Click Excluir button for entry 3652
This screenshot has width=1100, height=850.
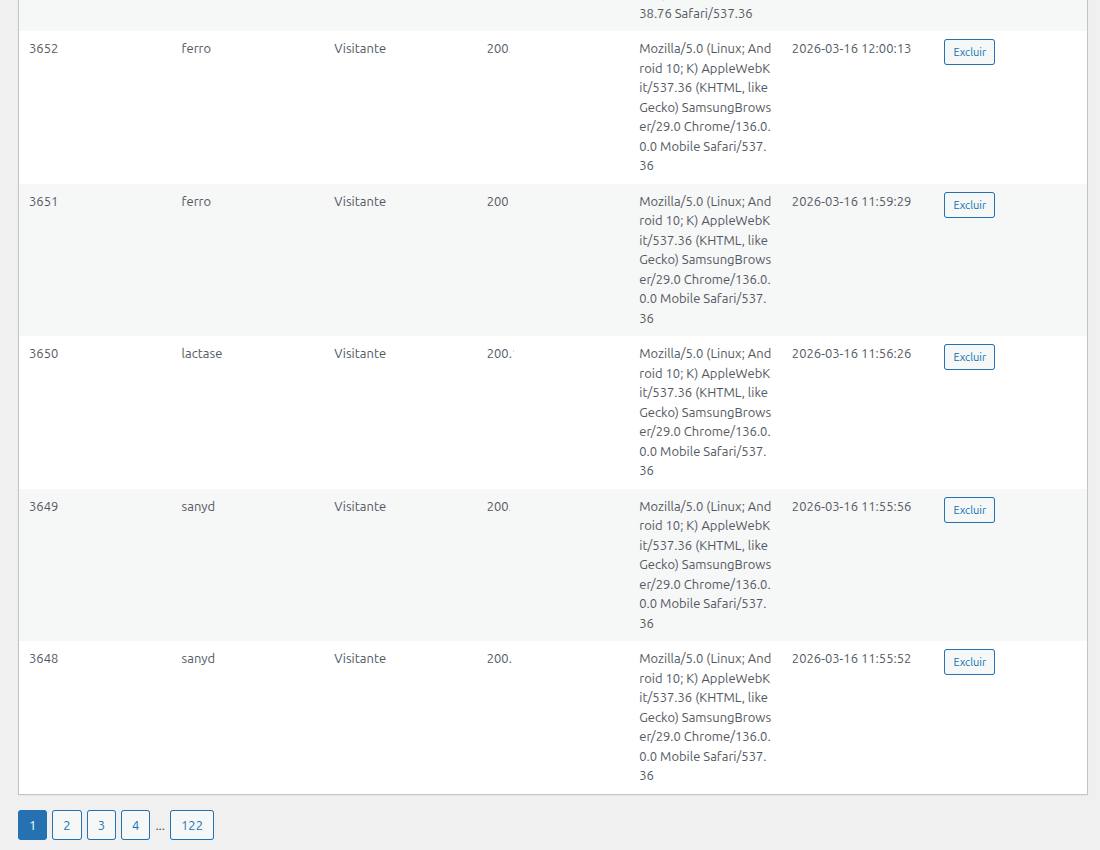pos(968,52)
